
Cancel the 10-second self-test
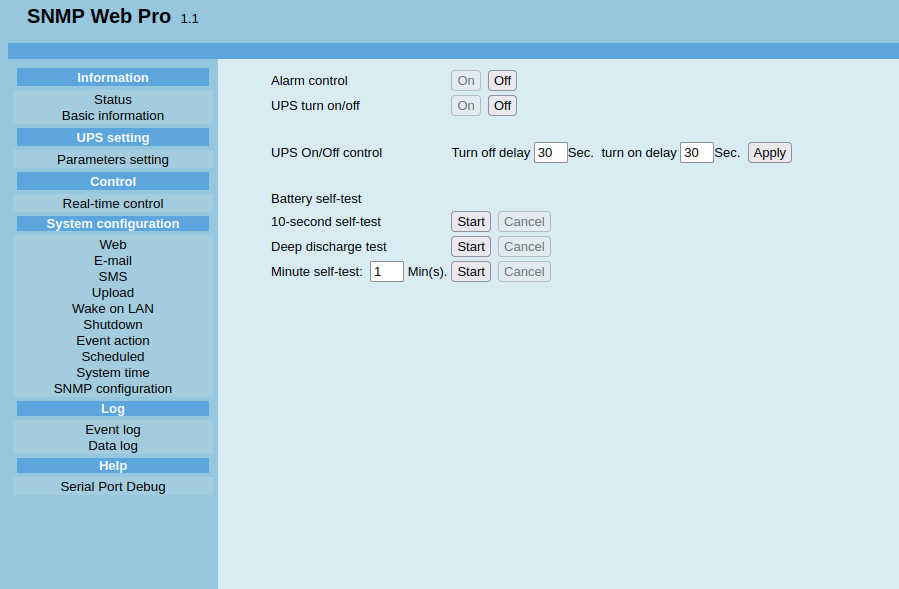[524, 221]
